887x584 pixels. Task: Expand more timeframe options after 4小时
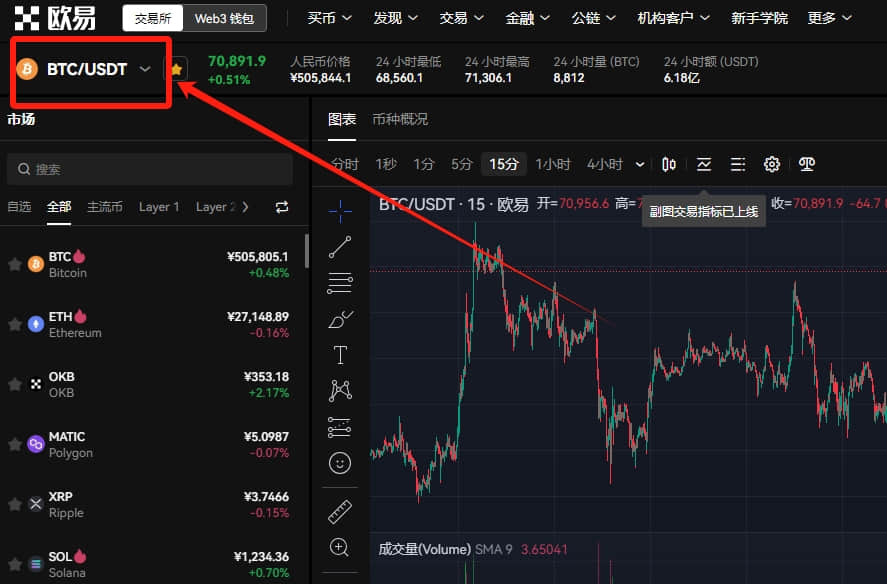(x=640, y=164)
